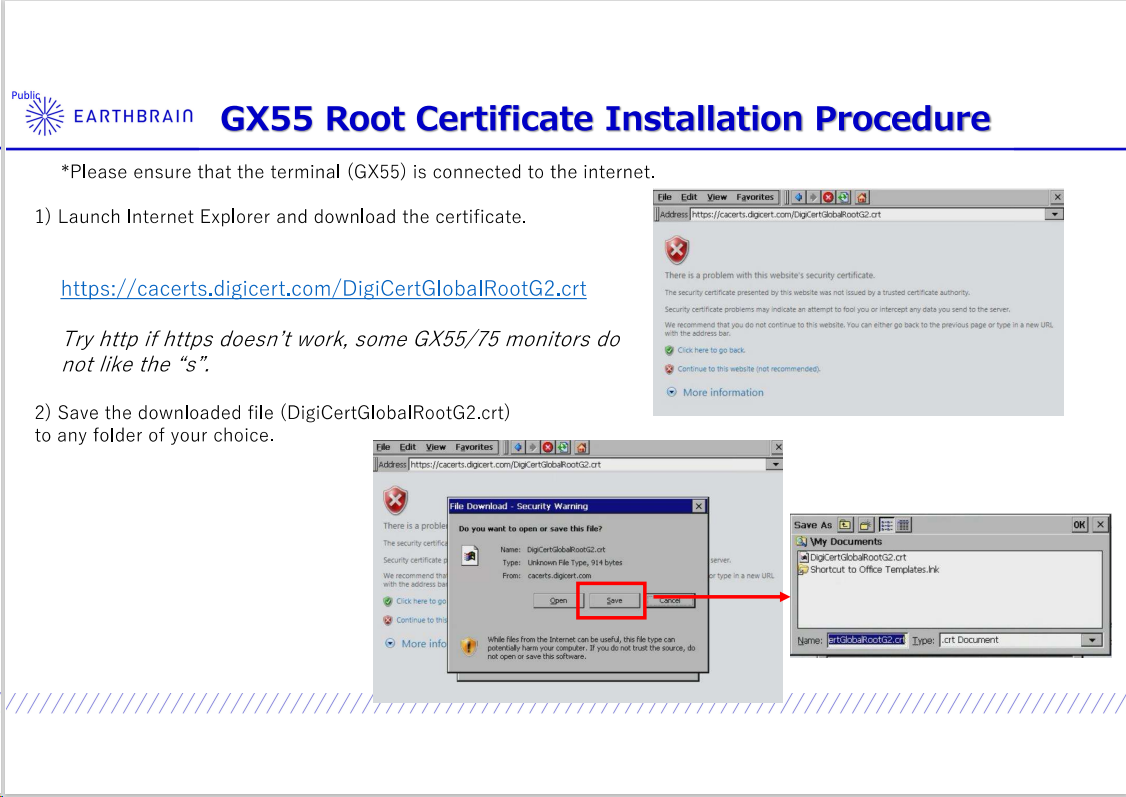Click Forward arrow in upper browser toolbar
Image resolution: width=1126 pixels, height=797 pixels.
(x=813, y=197)
